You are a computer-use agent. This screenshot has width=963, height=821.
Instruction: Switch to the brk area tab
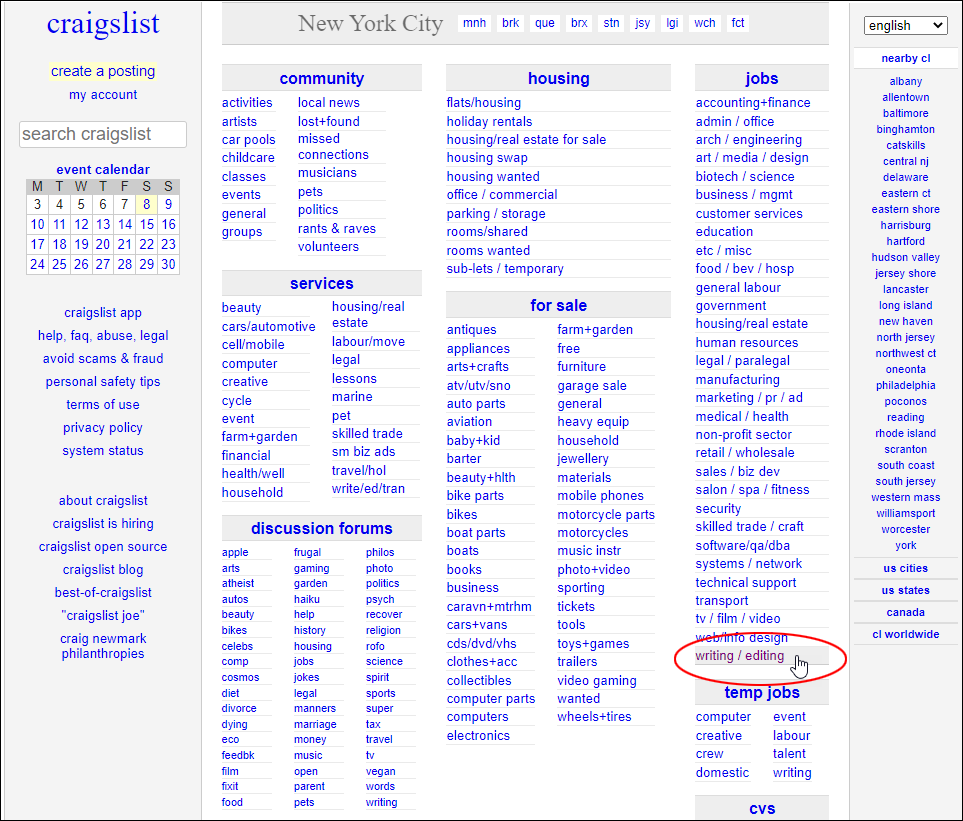tap(510, 23)
